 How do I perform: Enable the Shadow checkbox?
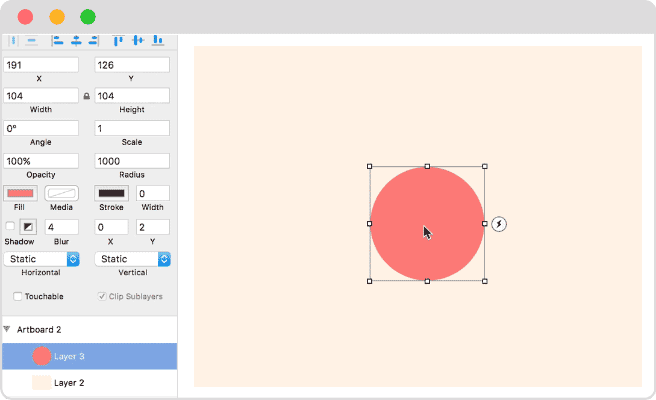tap(10, 226)
